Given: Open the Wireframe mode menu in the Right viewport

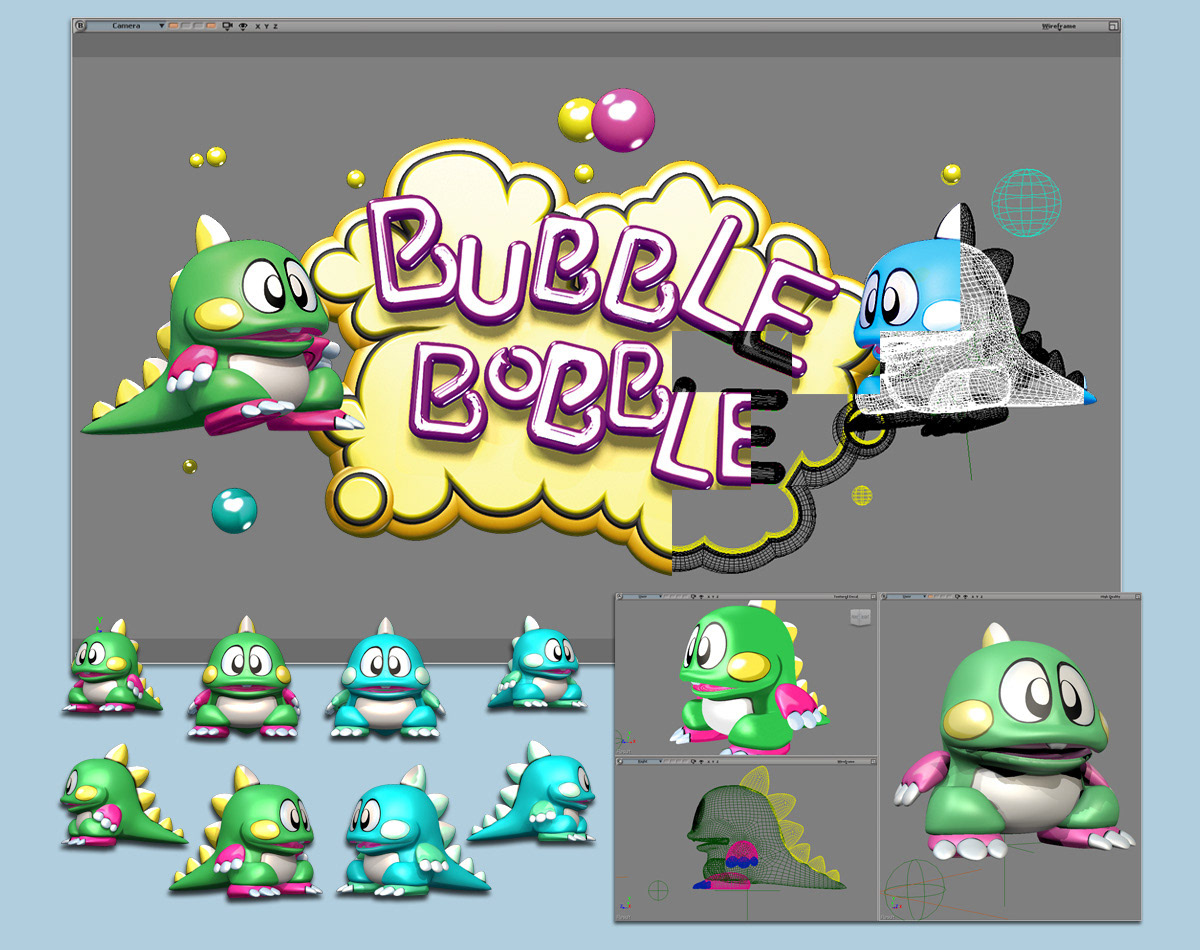Looking at the screenshot, I should (846, 761).
